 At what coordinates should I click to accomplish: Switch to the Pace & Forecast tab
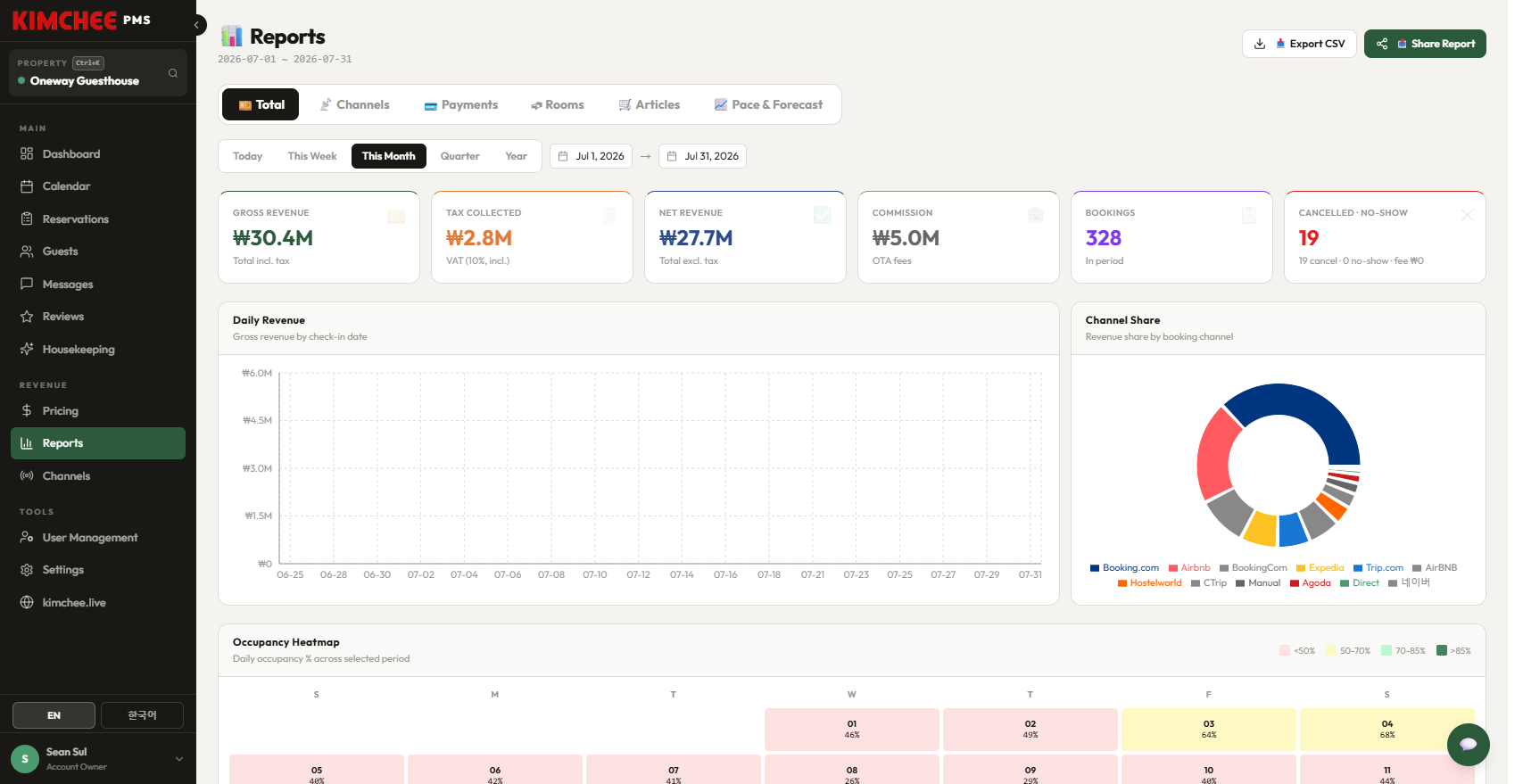pyautogui.click(x=768, y=104)
